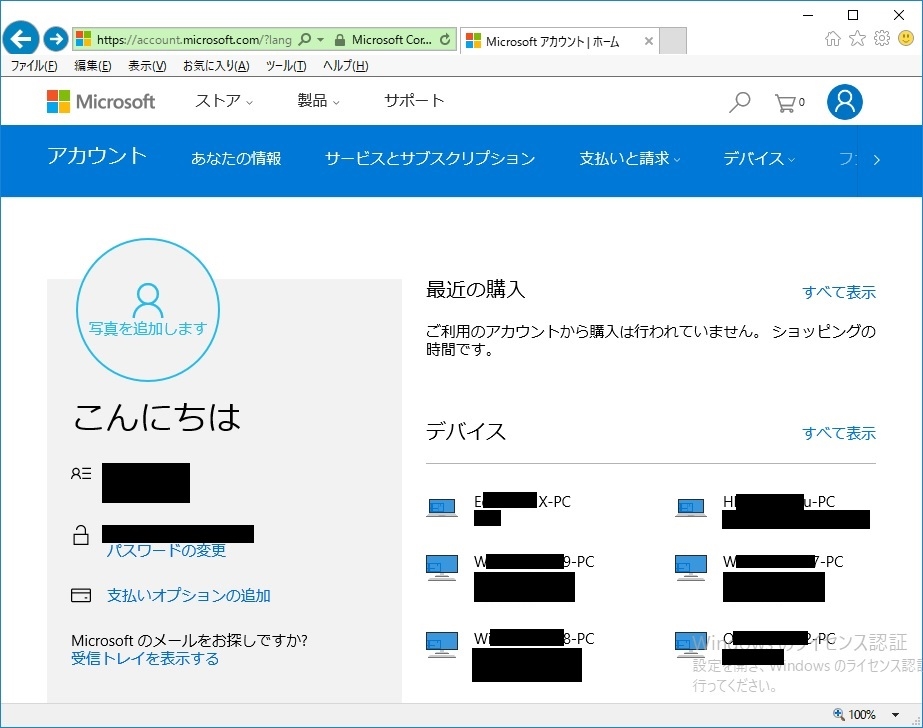Expand the 製品 dropdown
The width and height of the screenshot is (923, 728).
(x=318, y=101)
